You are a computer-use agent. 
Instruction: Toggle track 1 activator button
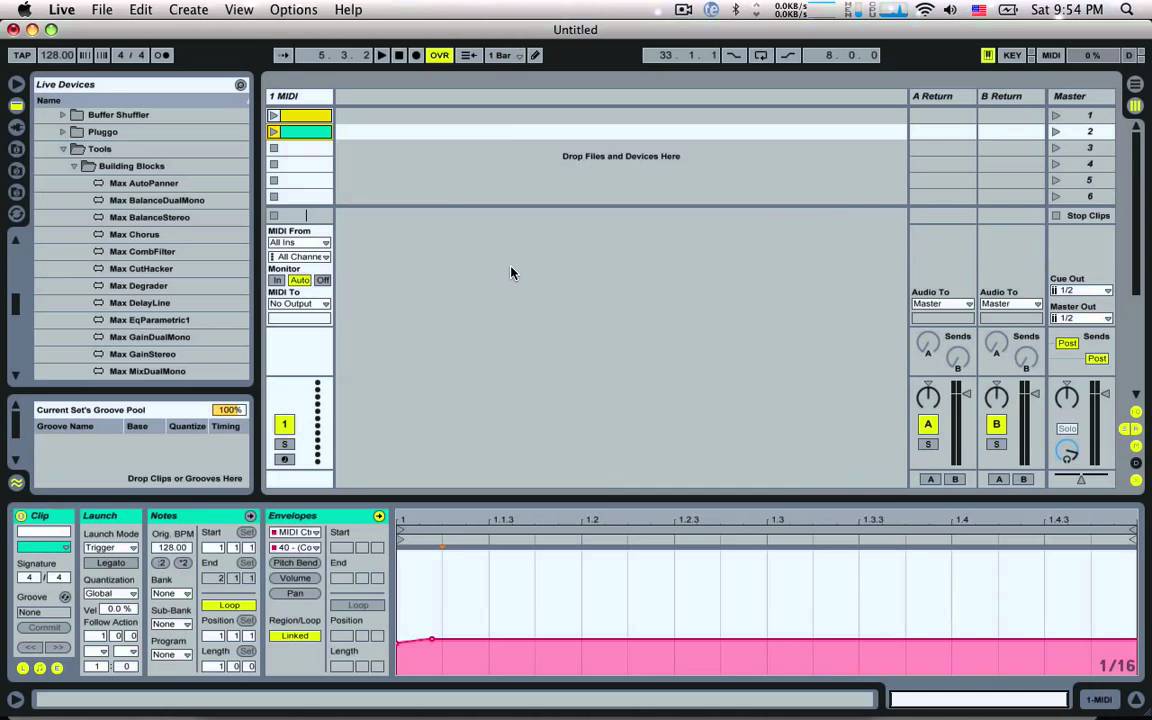(284, 425)
